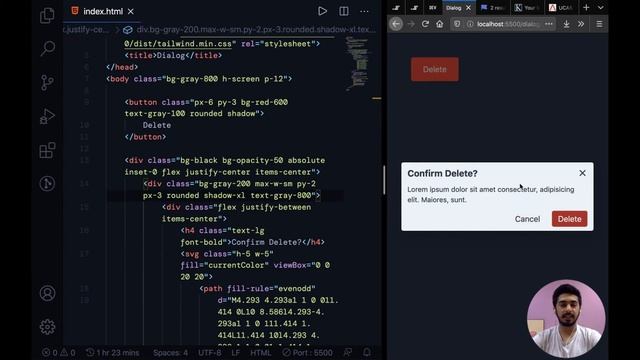Click the Confirm Delete? heading in dialog
Image resolution: width=640 pixels, height=360 pixels.
point(442,173)
